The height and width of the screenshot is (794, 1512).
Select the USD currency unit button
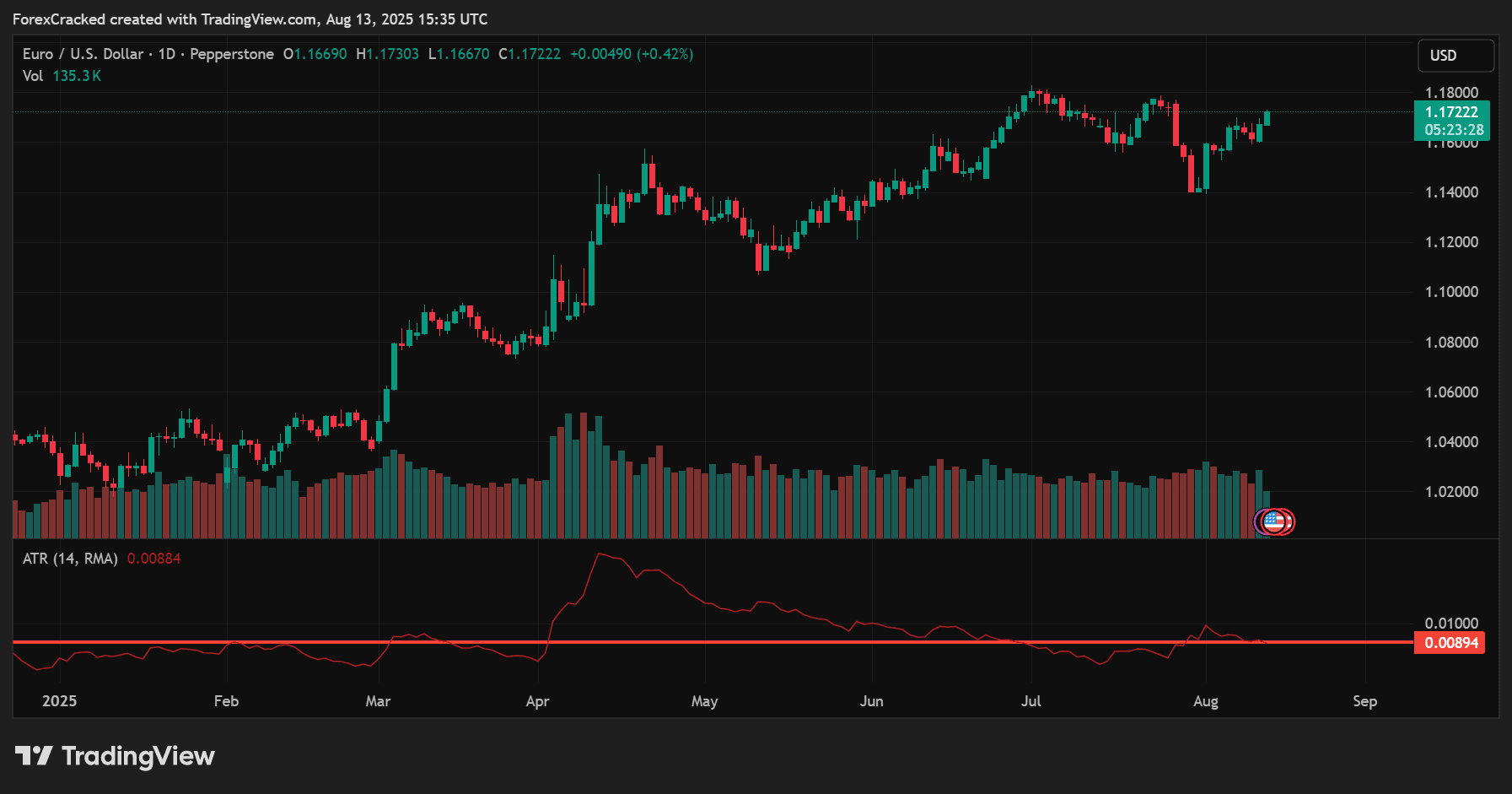pyautogui.click(x=1455, y=55)
